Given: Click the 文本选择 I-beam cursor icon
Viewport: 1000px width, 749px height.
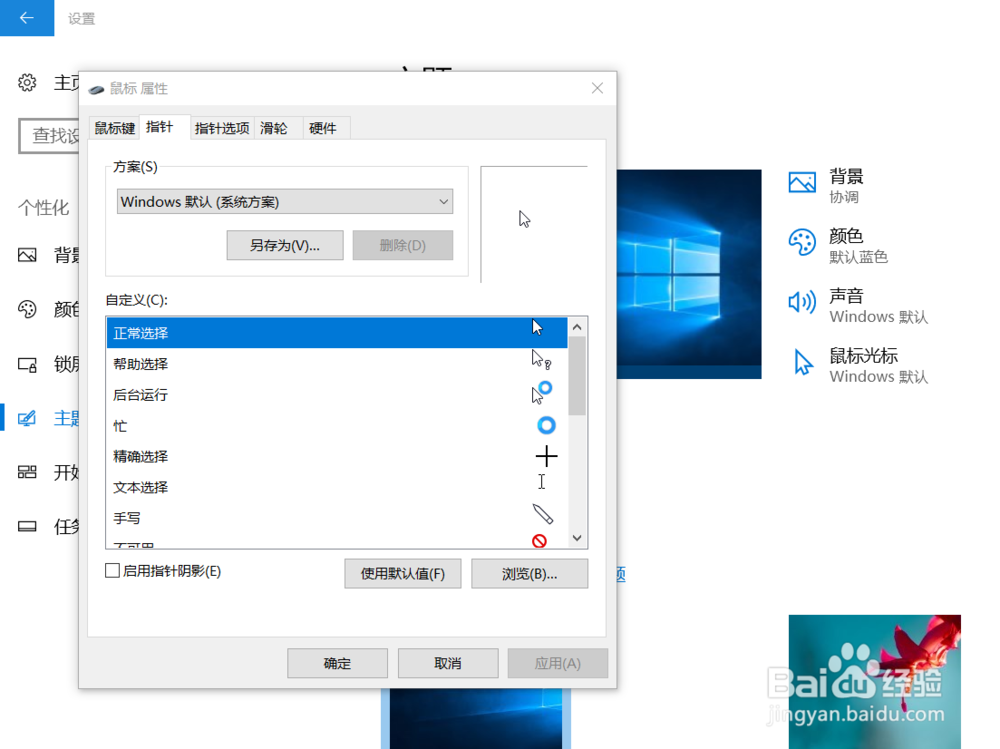Looking at the screenshot, I should click(x=541, y=482).
